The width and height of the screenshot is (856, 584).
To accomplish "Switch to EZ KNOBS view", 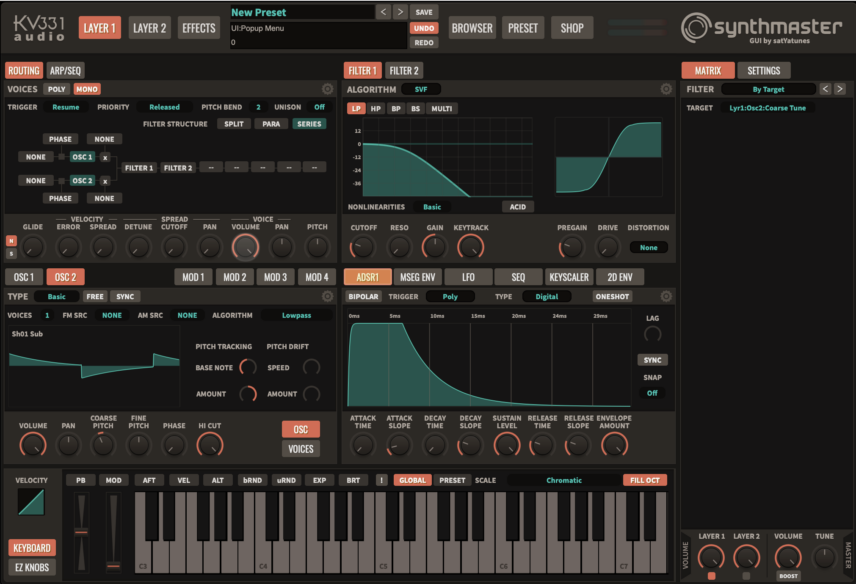I will pyautogui.click(x=32, y=567).
